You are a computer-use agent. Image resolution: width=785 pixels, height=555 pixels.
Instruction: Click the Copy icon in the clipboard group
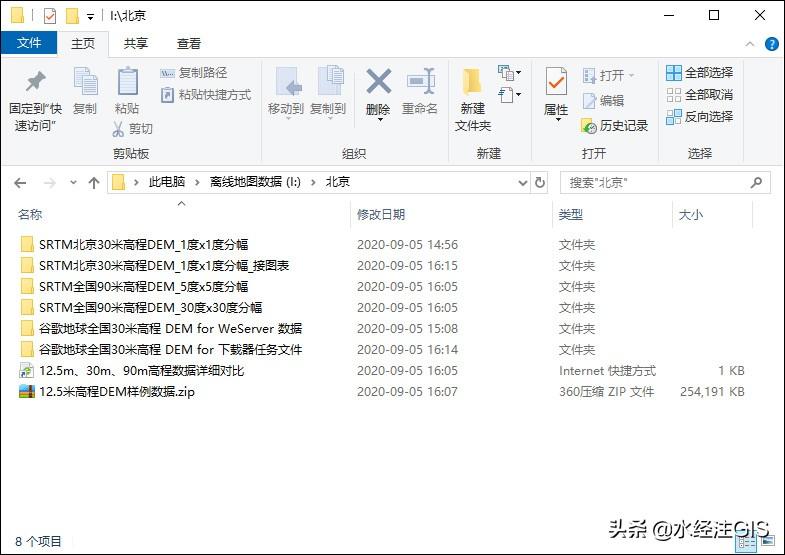coord(85,84)
